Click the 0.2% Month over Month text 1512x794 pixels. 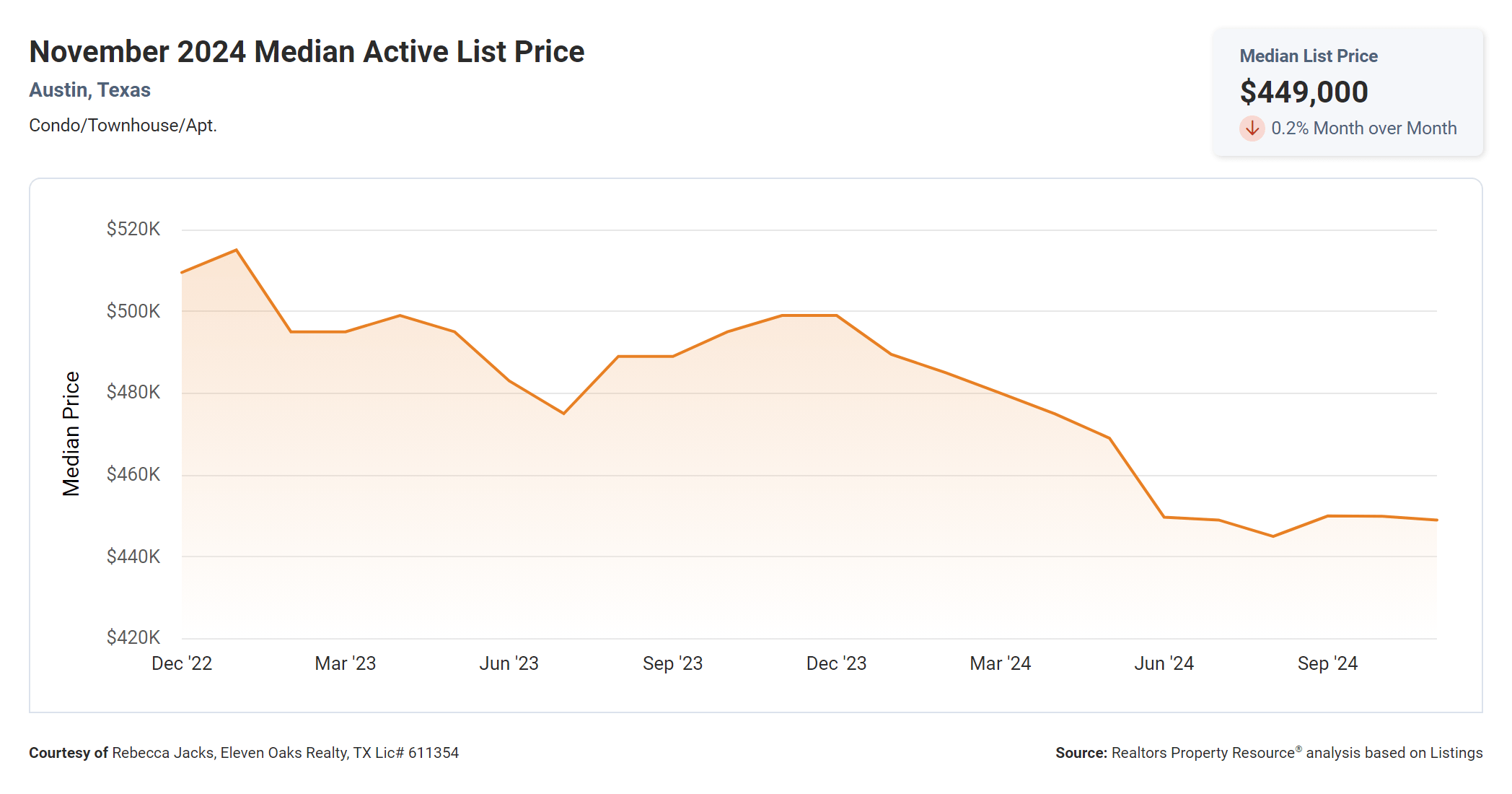pyautogui.click(x=1363, y=128)
